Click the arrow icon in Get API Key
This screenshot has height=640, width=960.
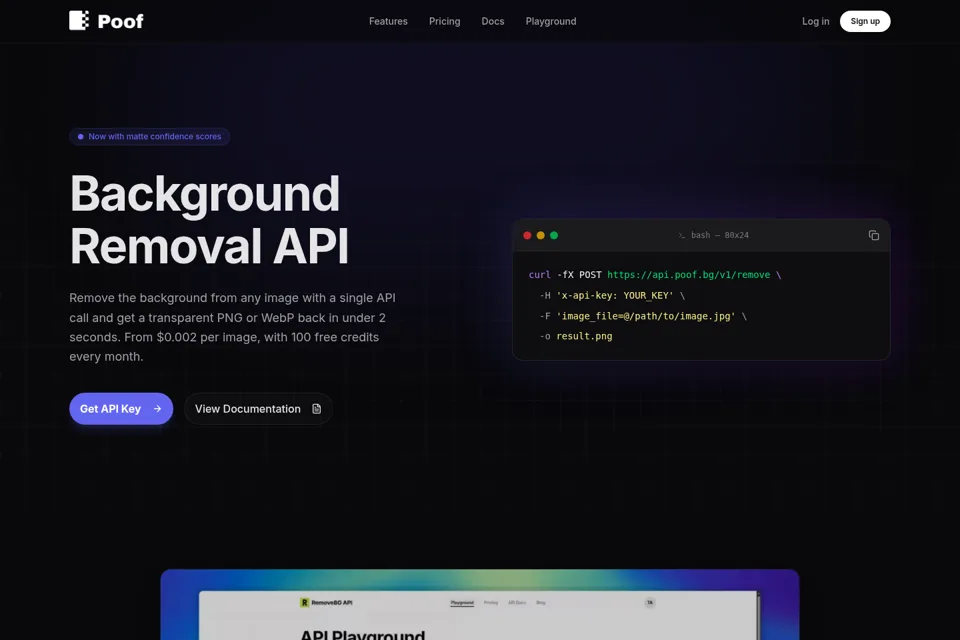tap(157, 408)
